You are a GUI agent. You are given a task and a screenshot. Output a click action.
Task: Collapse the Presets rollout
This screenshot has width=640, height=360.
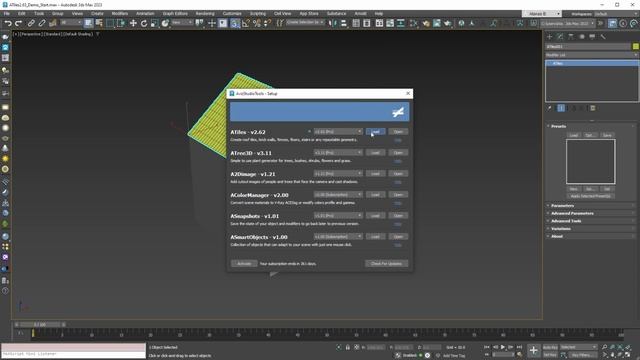click(591, 126)
